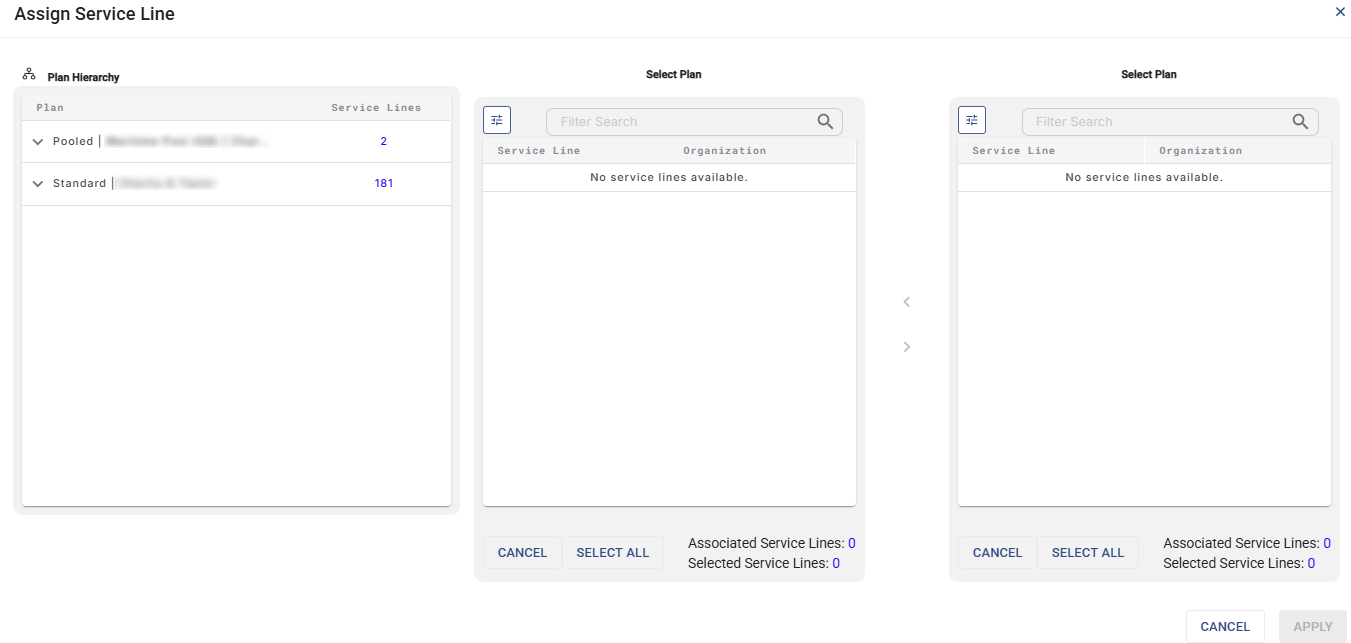The image size is (1351, 643).
Task: Click the search magnifier in right panel
Action: tap(1300, 122)
